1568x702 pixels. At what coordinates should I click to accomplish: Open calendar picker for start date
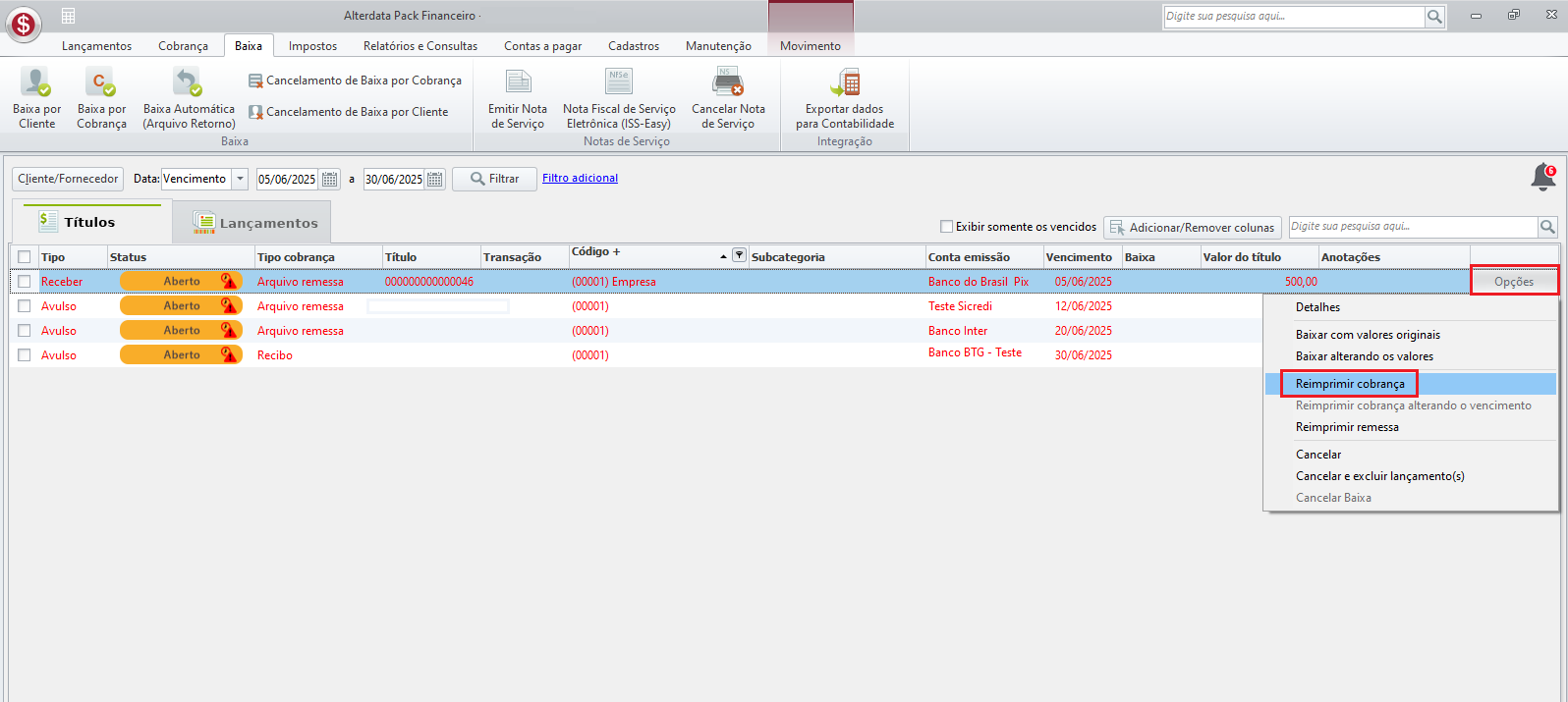[x=330, y=180]
